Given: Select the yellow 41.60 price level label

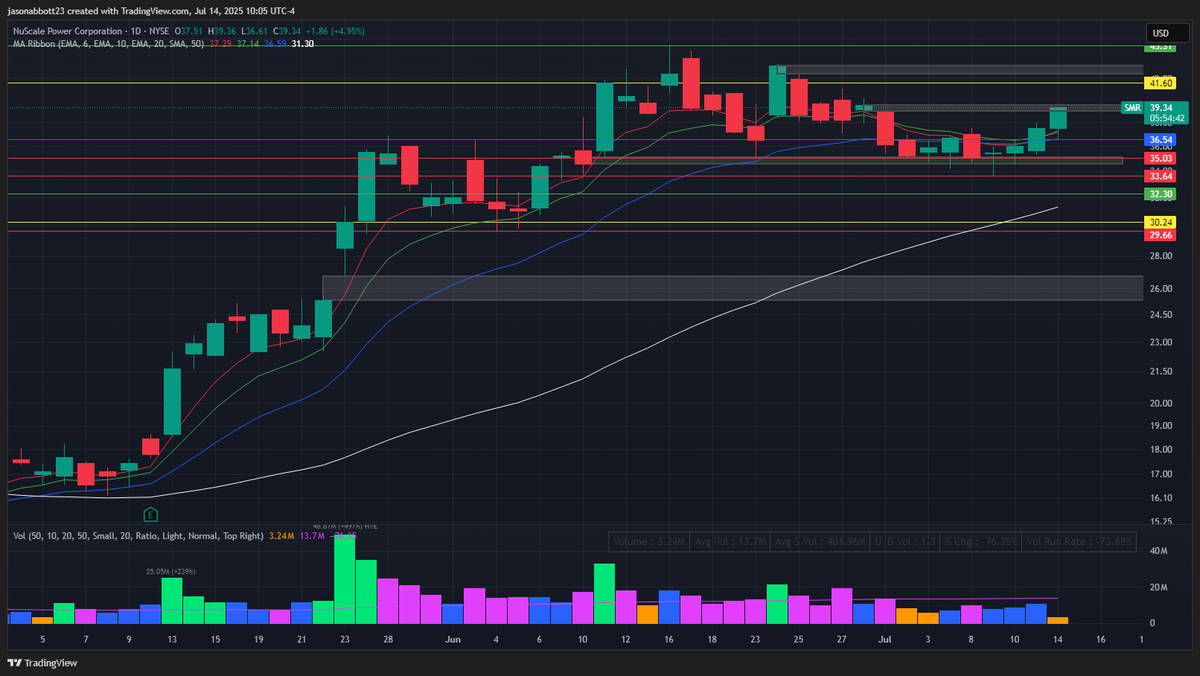Looking at the screenshot, I should (x=1160, y=84).
